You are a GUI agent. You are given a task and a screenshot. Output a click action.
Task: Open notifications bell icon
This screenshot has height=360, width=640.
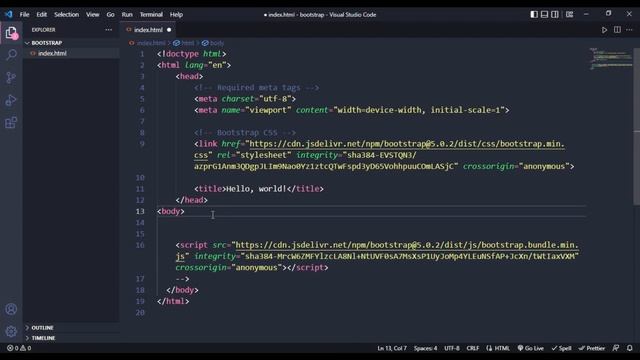pyautogui.click(x=629, y=348)
